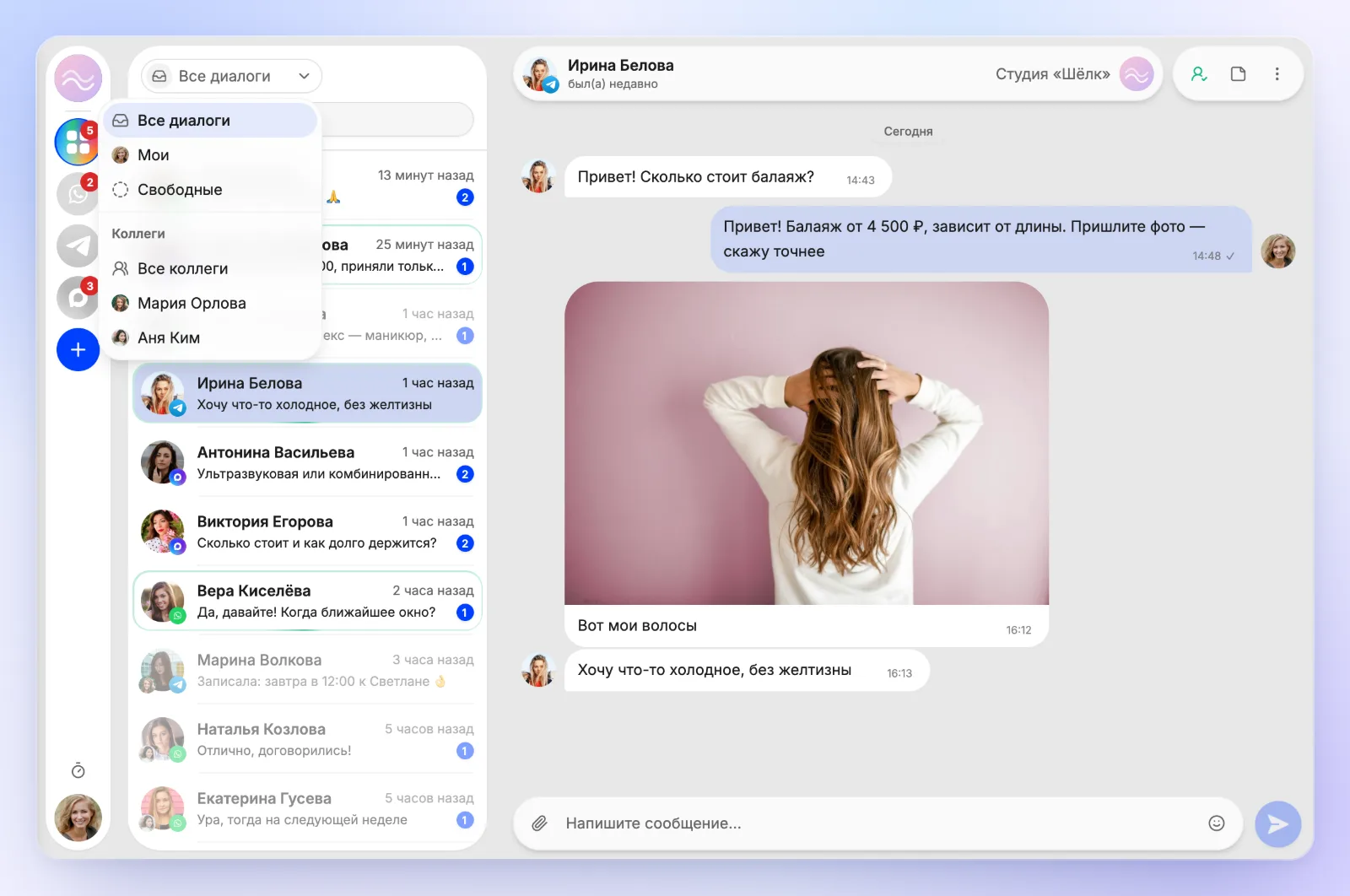
Task: Expand the Все диалоги dropdown selector
Action: click(x=231, y=76)
